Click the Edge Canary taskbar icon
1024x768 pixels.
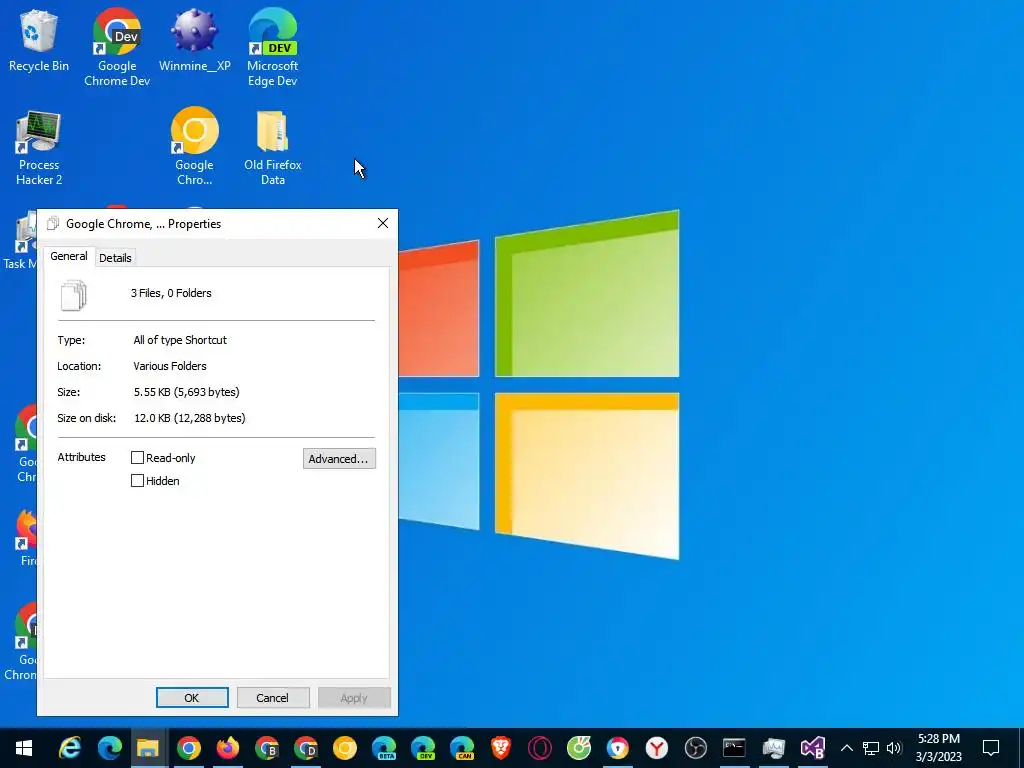462,748
